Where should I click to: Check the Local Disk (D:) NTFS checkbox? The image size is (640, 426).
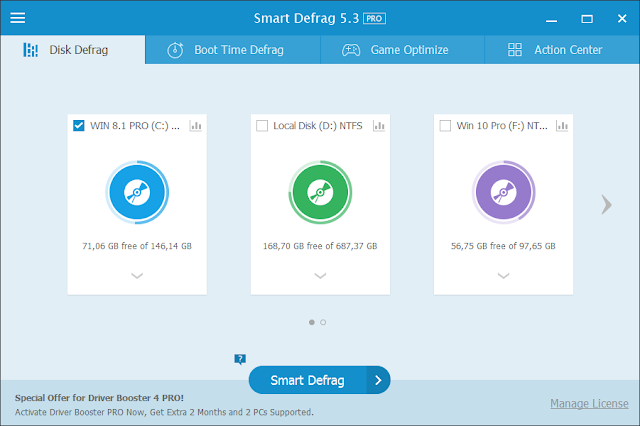tap(262, 126)
